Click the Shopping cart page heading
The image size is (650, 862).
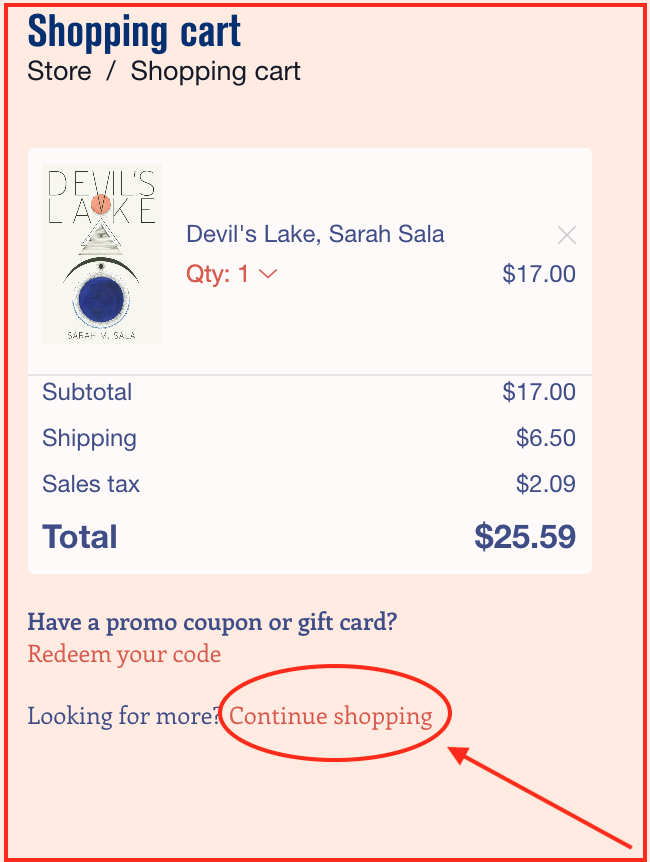coord(134,32)
